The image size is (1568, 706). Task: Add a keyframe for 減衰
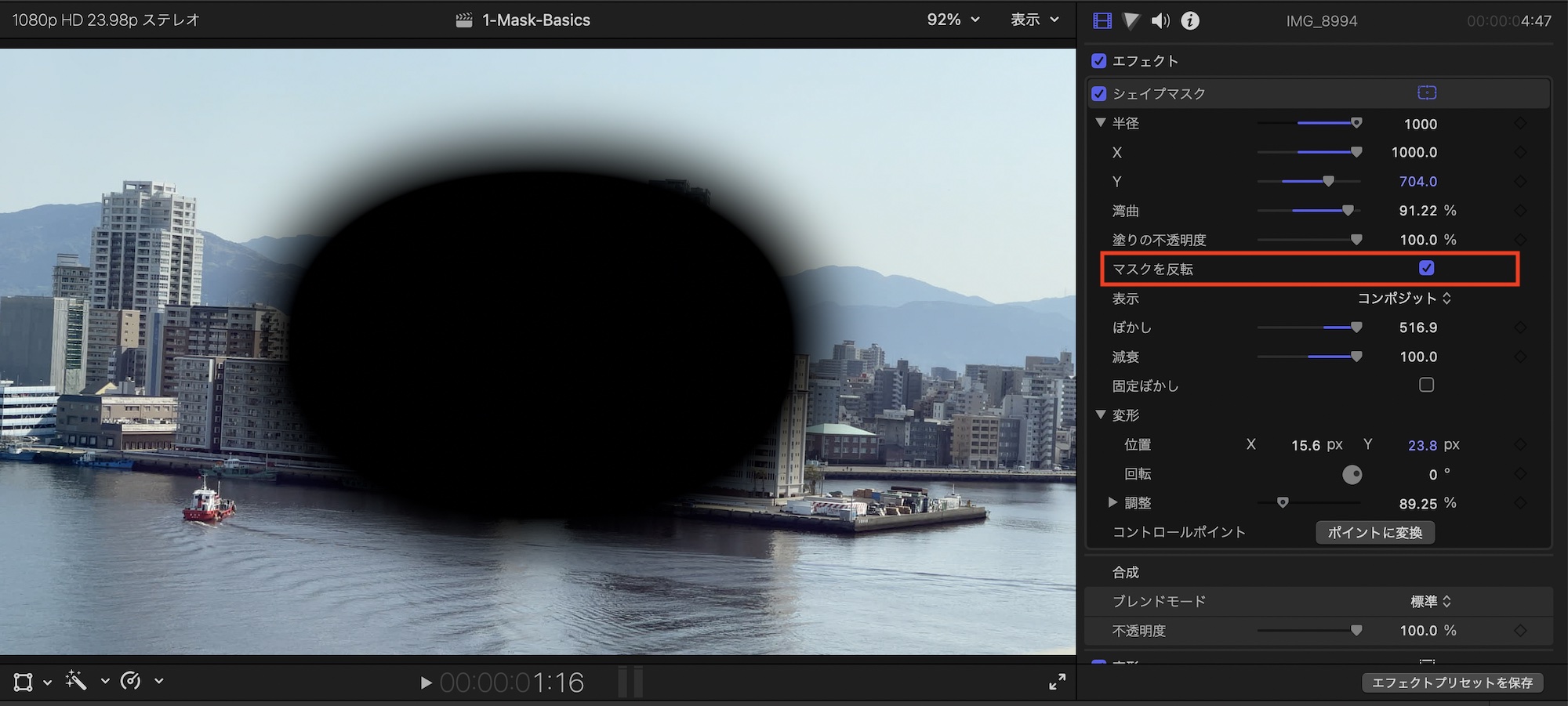coord(1520,357)
